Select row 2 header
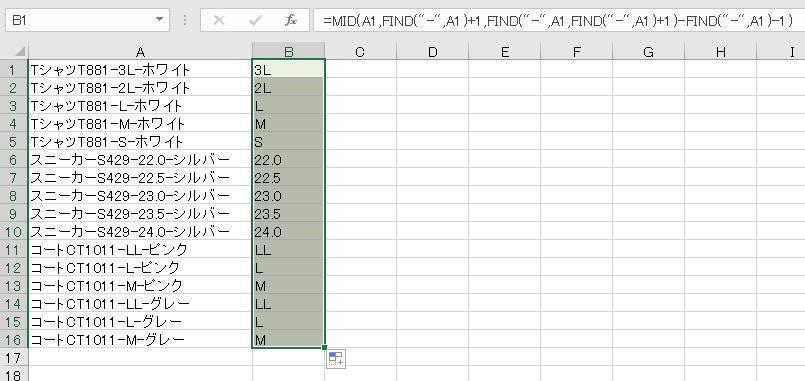 (x=14, y=87)
